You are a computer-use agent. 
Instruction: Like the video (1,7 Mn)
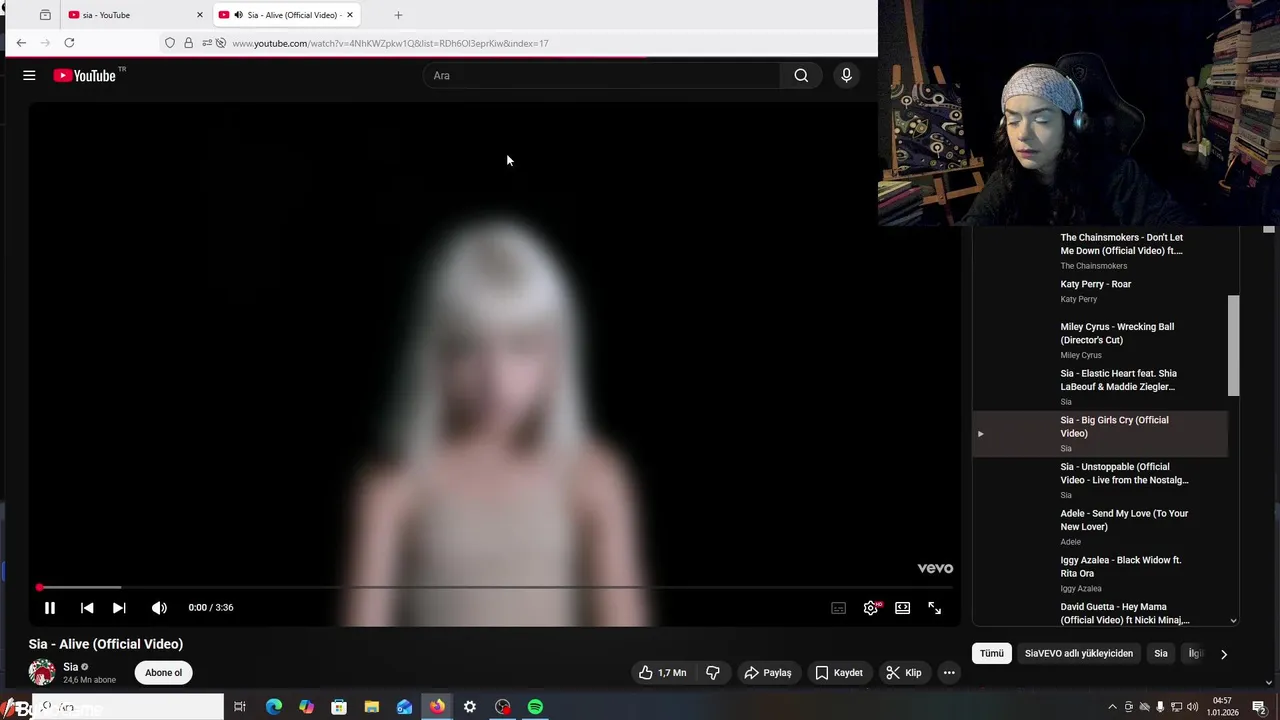tap(662, 673)
